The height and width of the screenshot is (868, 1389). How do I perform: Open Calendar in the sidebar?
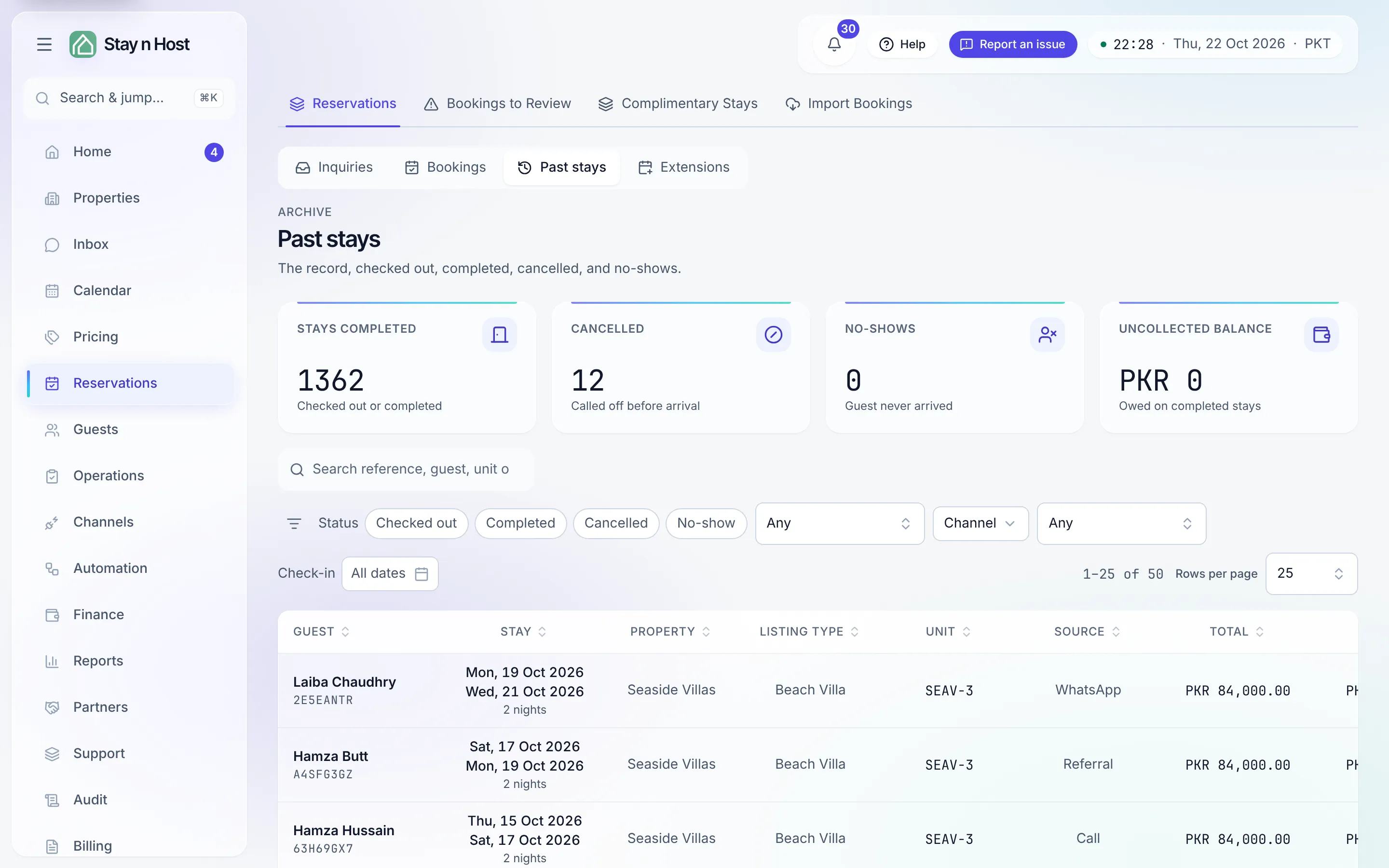click(x=130, y=290)
